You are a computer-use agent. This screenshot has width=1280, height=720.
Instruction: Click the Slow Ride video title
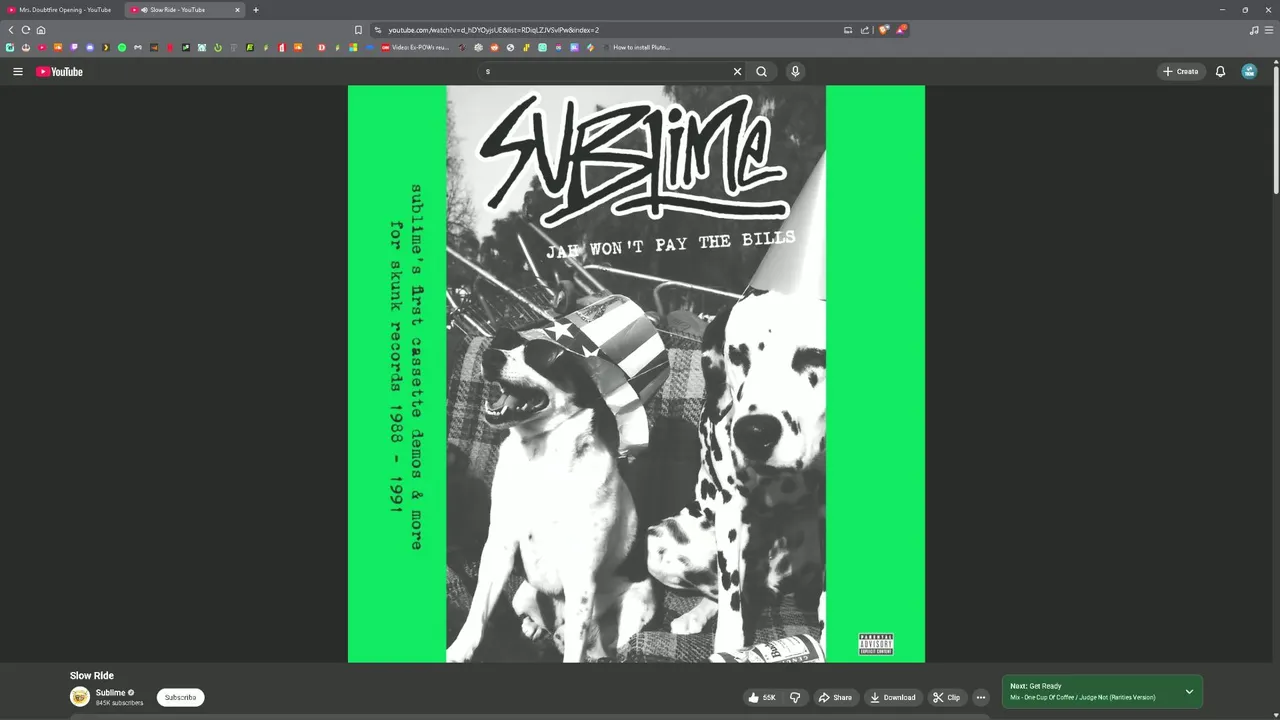pos(92,675)
